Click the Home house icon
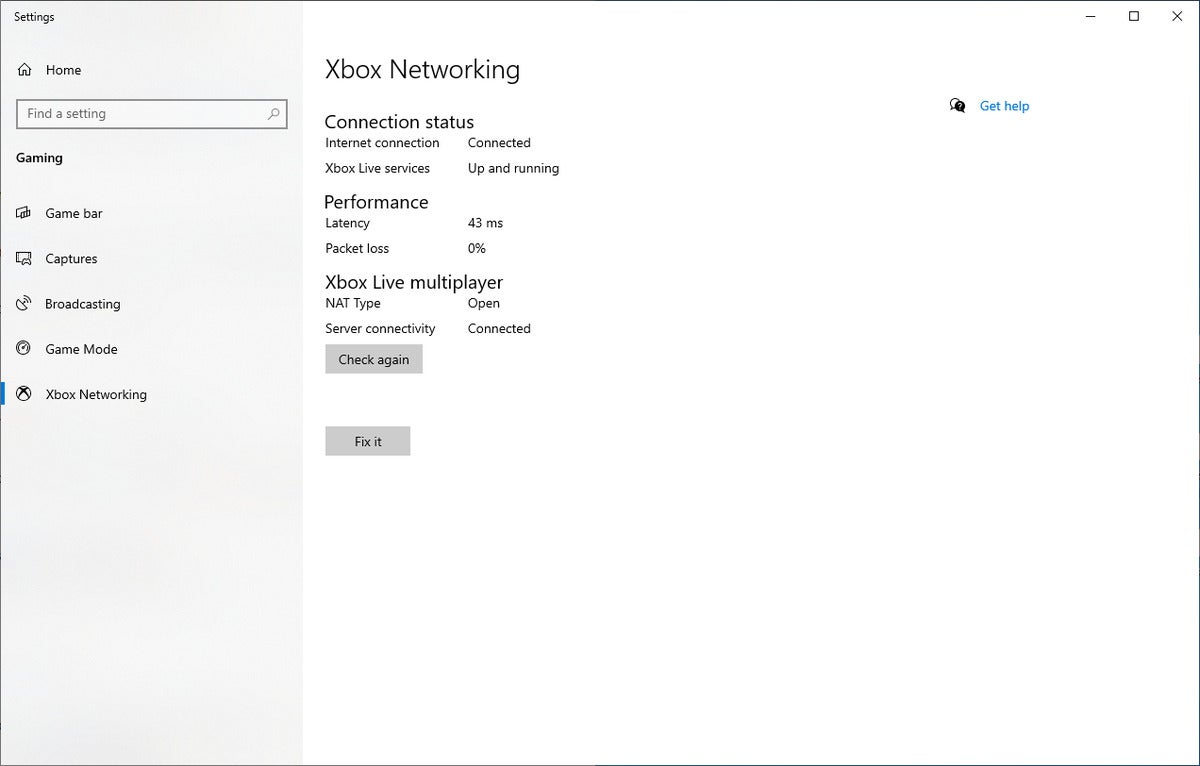 tap(25, 70)
